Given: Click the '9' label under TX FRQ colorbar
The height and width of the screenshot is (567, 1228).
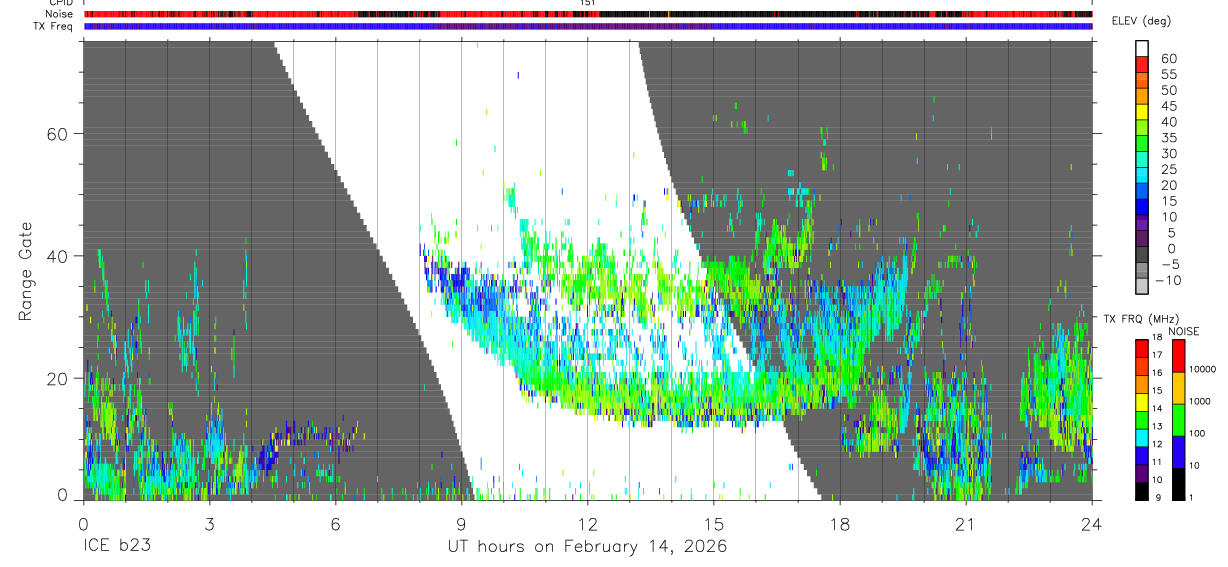Looking at the screenshot, I should point(1158,497).
